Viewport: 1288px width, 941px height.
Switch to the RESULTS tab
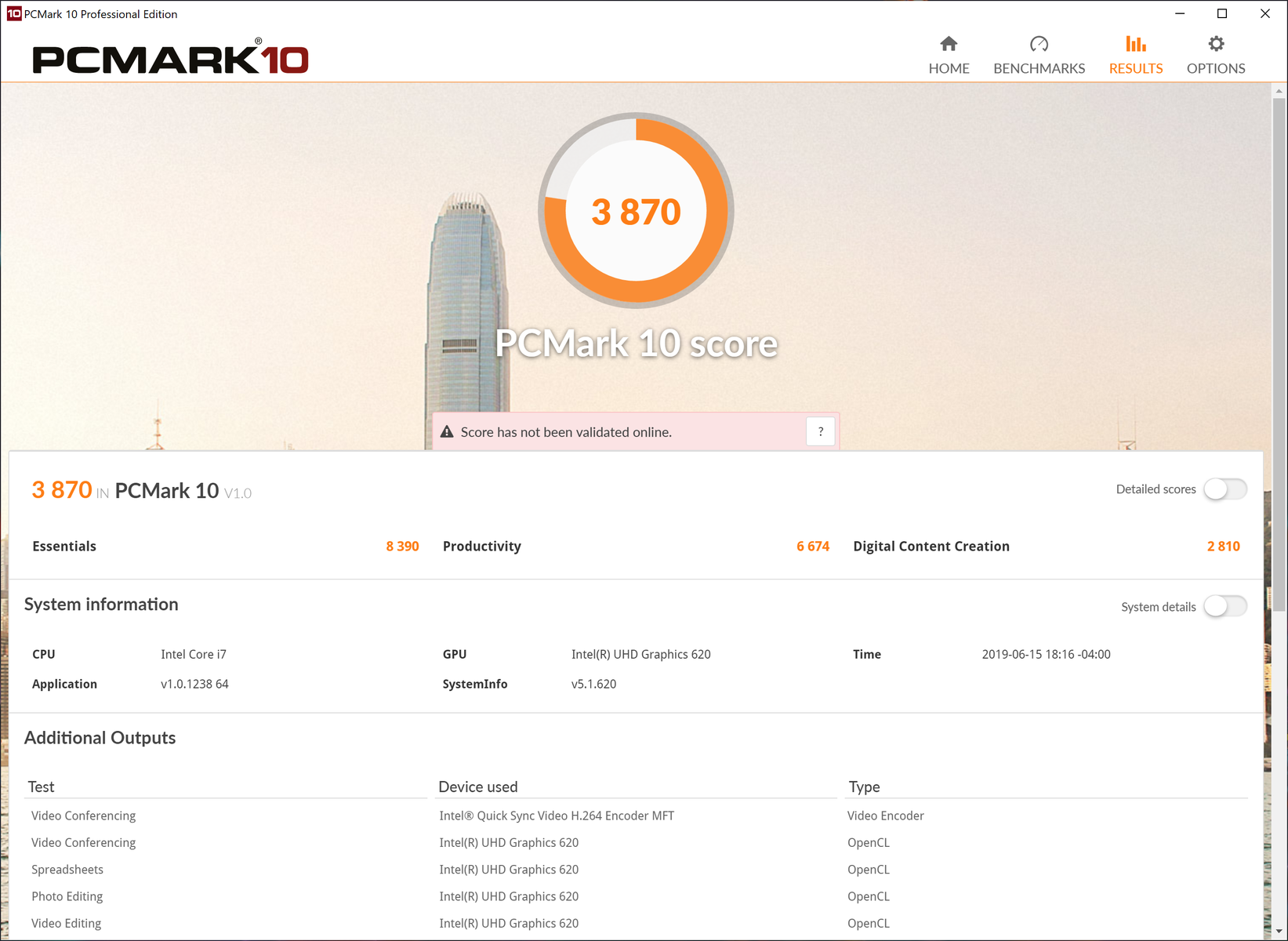1136,56
